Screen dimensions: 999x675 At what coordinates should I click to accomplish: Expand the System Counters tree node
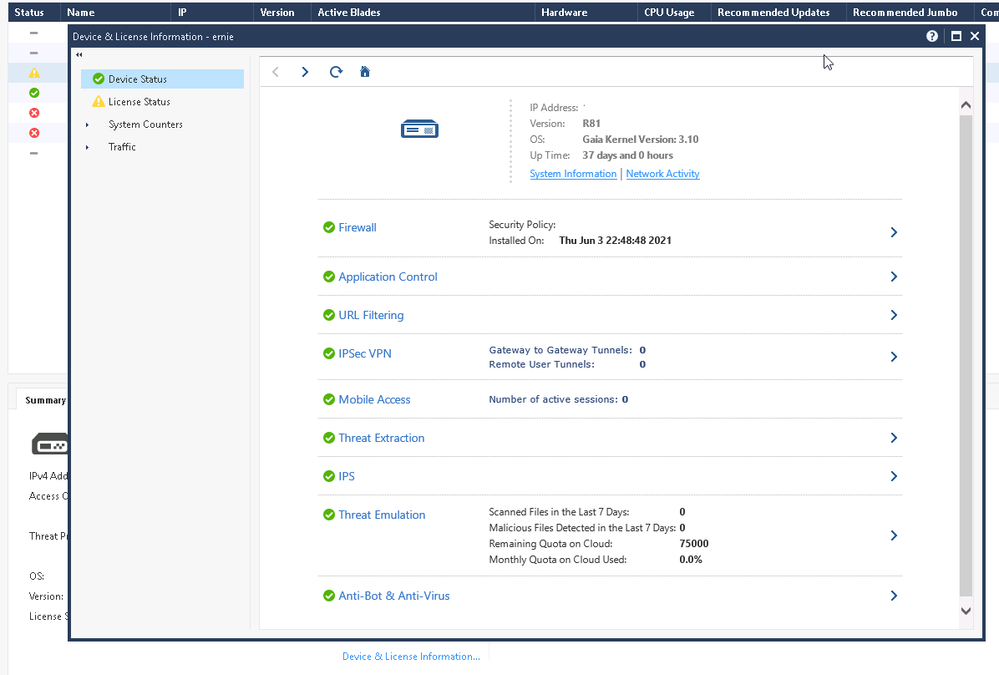87,125
